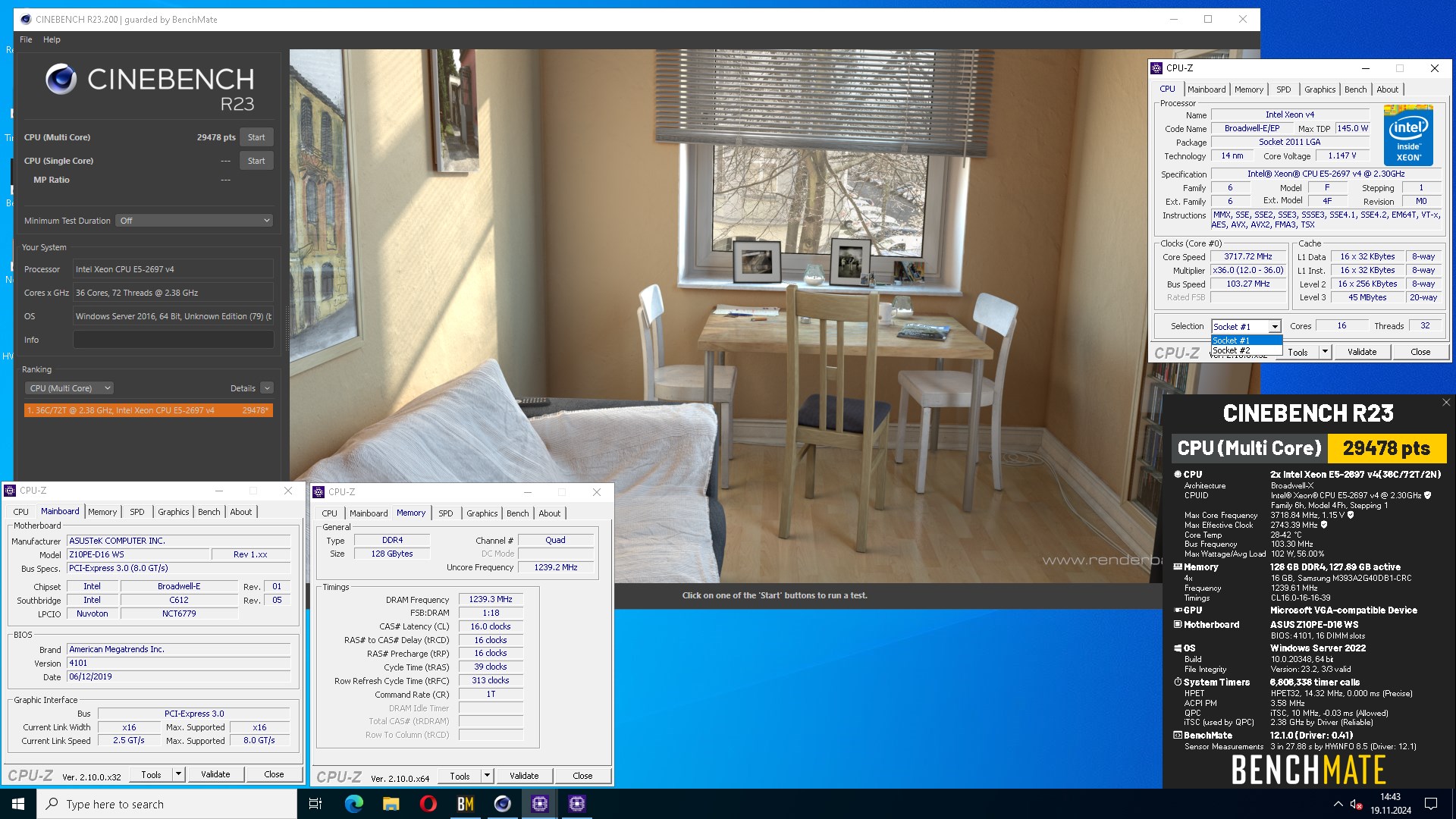
Task: Open Graphics tab in CPU-Z Memory window
Action: [482, 513]
